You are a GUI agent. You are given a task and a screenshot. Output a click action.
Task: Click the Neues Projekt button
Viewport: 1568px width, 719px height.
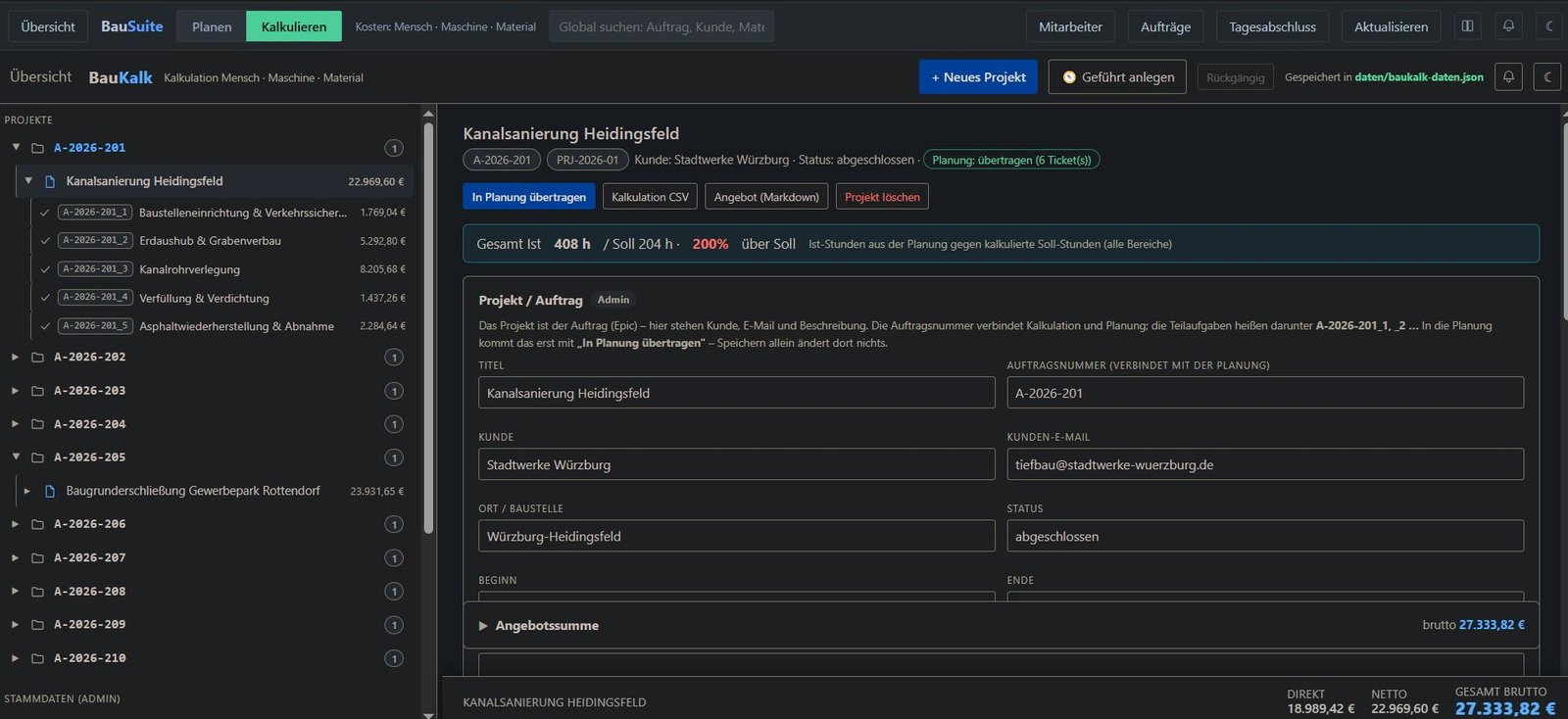click(978, 76)
